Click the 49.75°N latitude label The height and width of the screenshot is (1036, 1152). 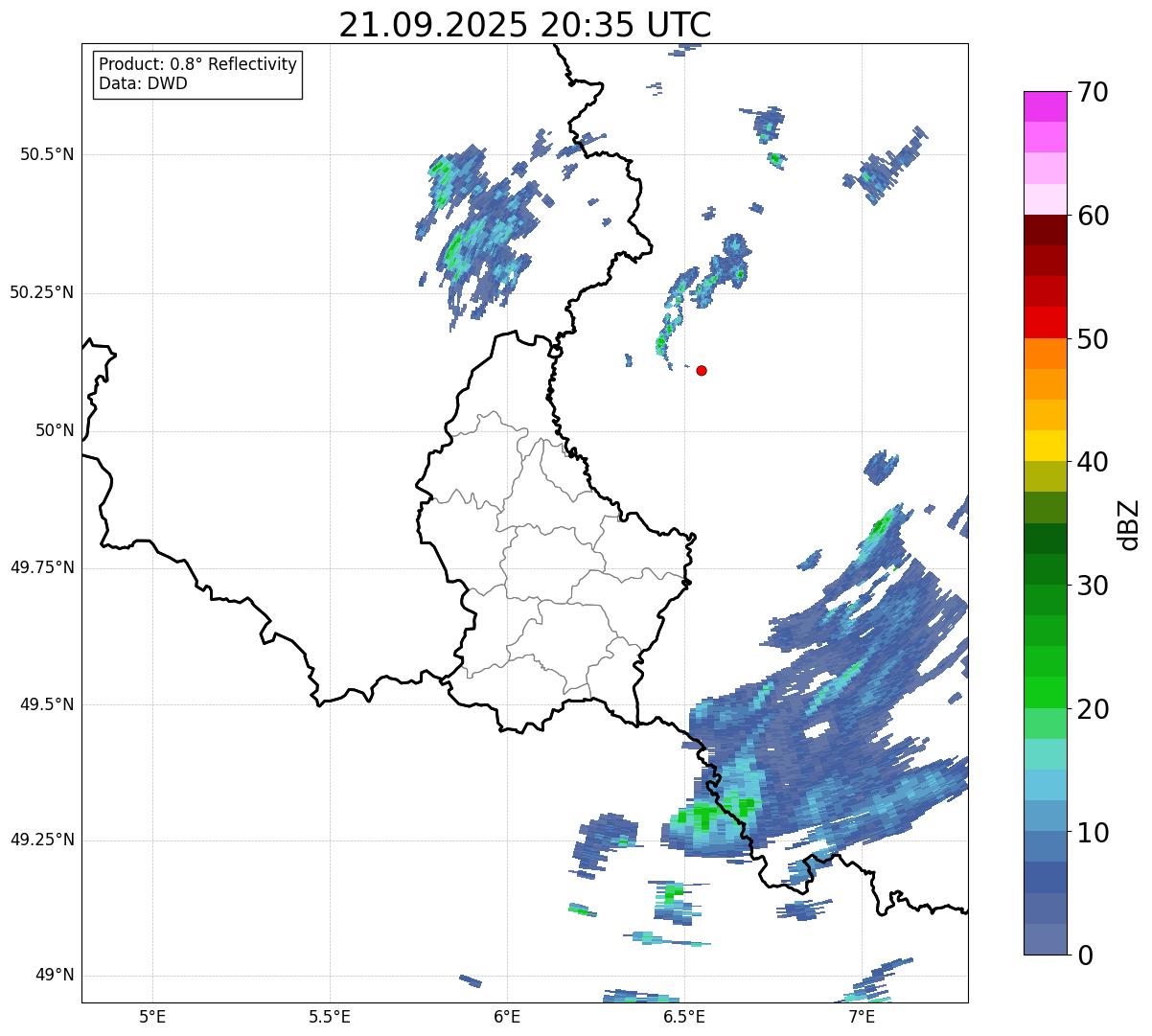click(42, 567)
